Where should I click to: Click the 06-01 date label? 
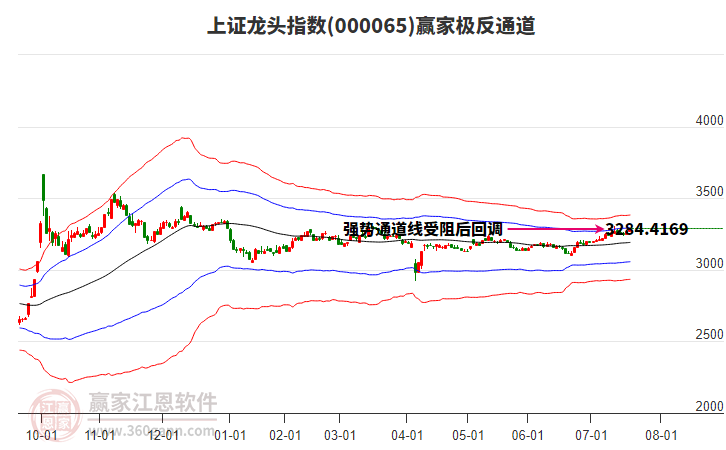[527, 436]
